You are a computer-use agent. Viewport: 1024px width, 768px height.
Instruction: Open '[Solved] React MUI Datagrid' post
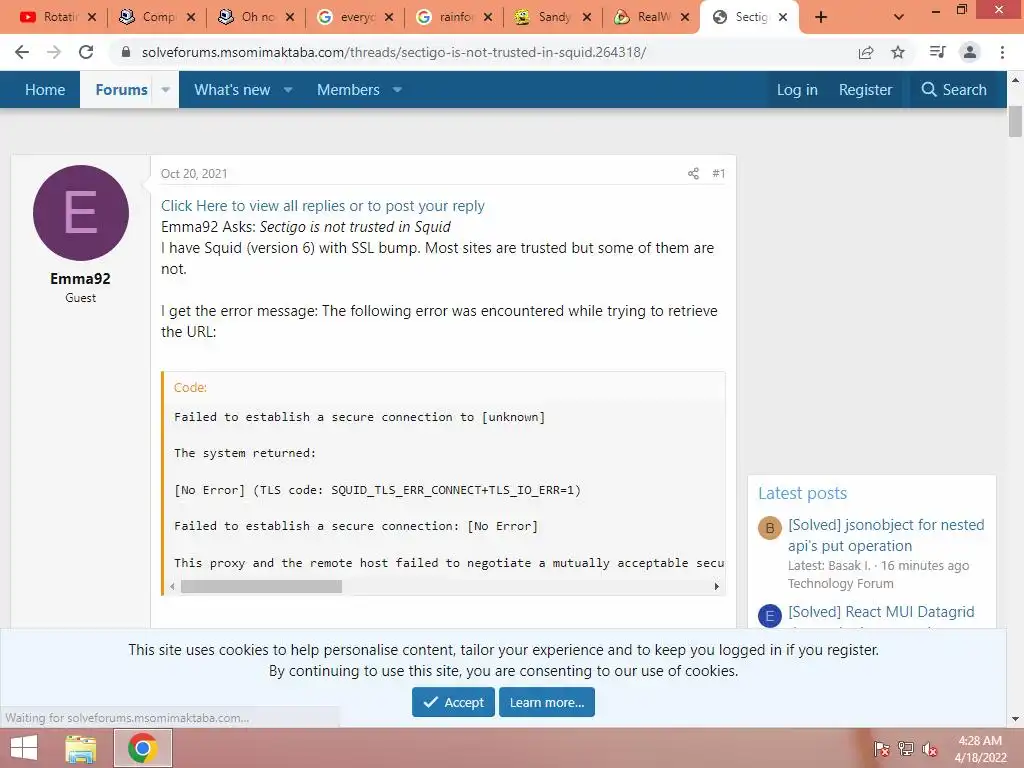[x=881, y=612]
